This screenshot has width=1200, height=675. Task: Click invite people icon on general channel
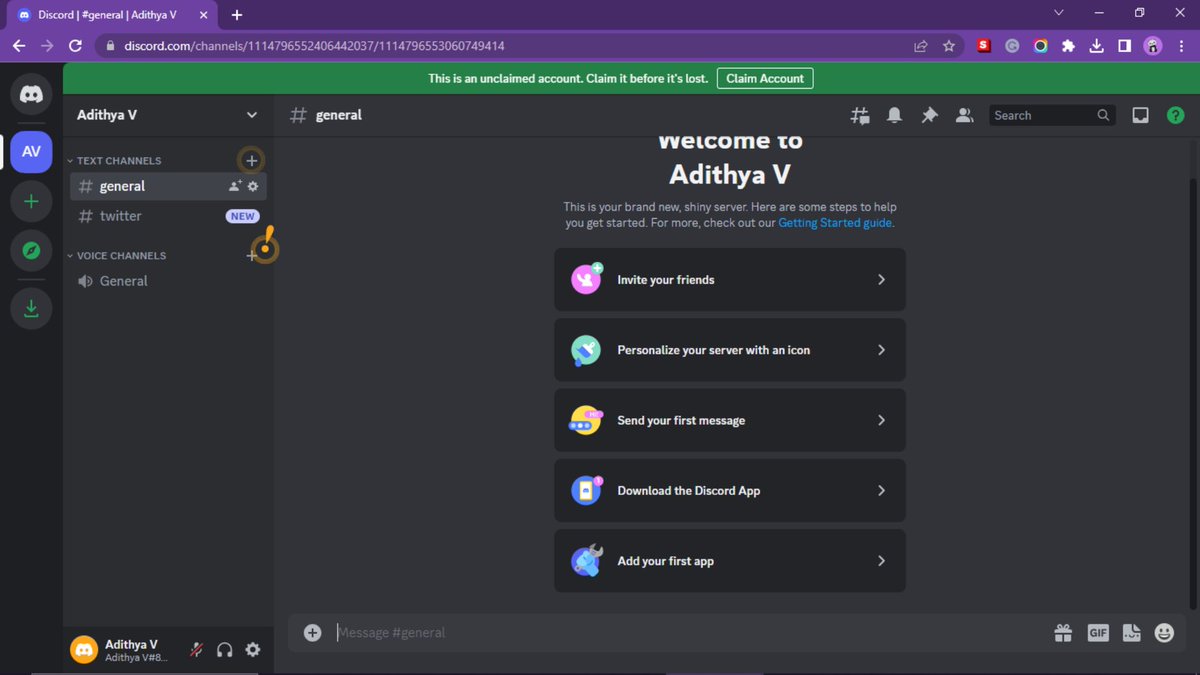click(x=235, y=186)
